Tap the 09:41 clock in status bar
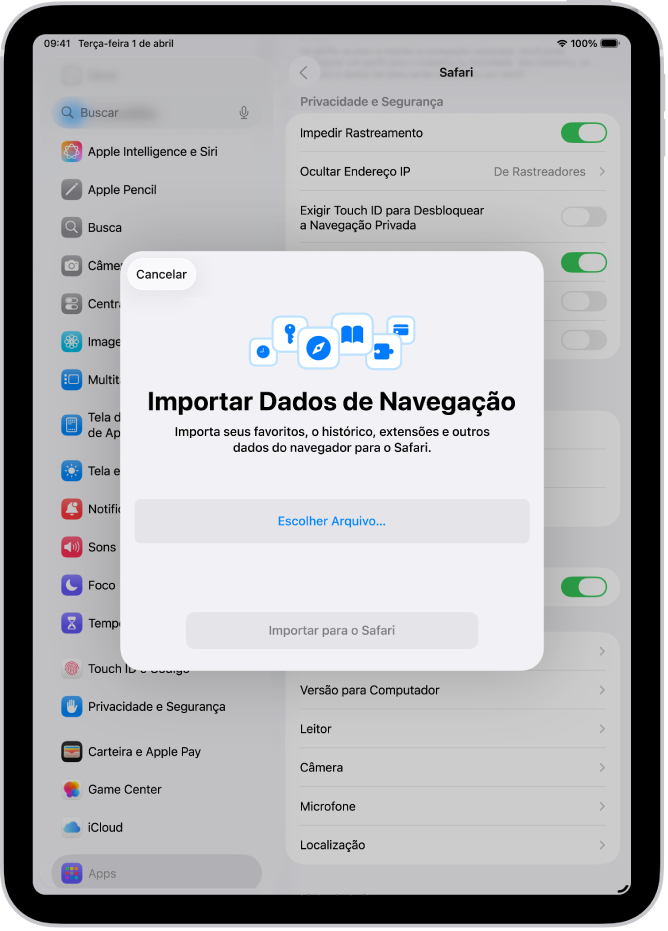 pos(57,43)
